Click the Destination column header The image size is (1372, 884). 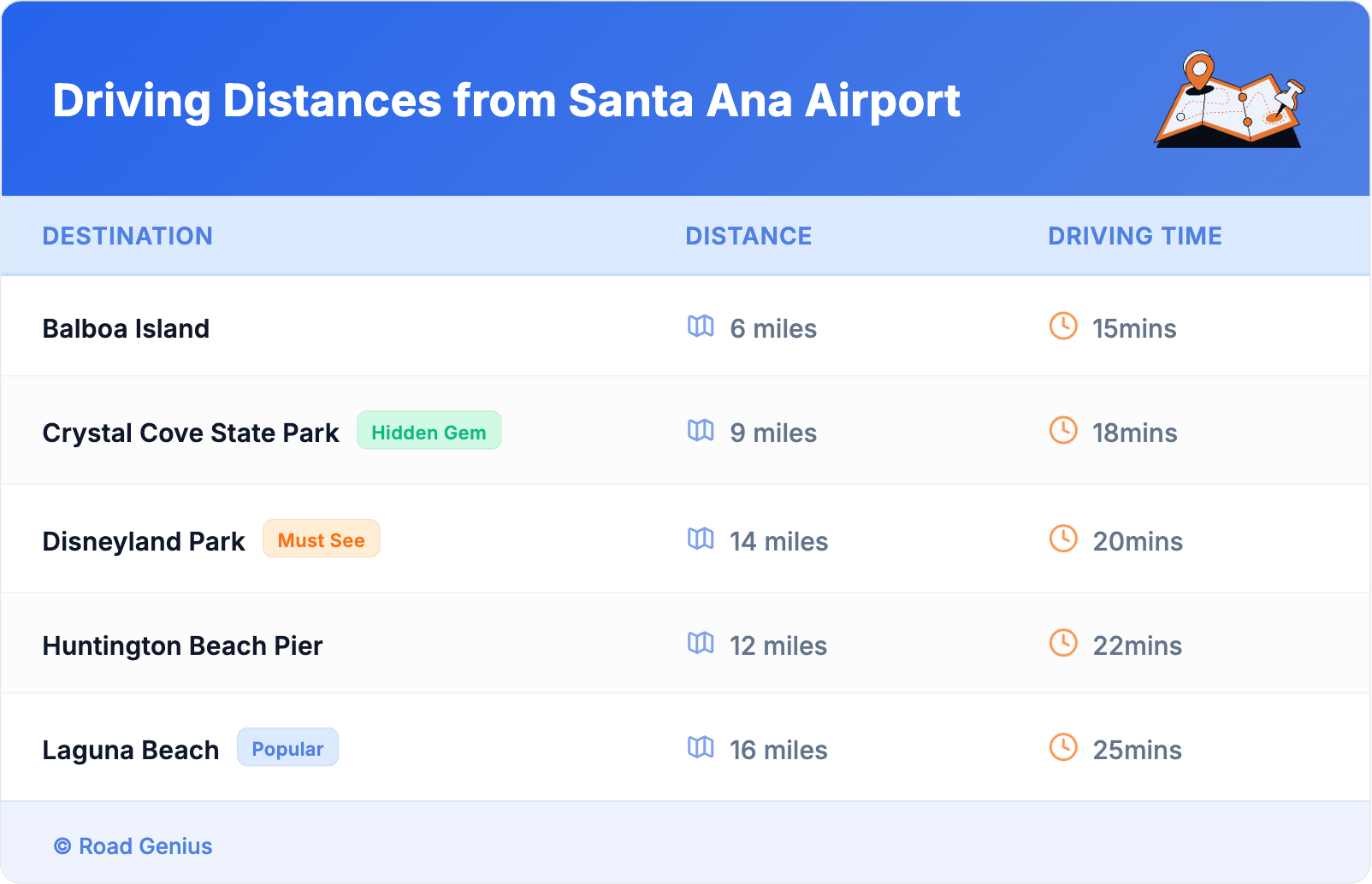[x=127, y=236]
